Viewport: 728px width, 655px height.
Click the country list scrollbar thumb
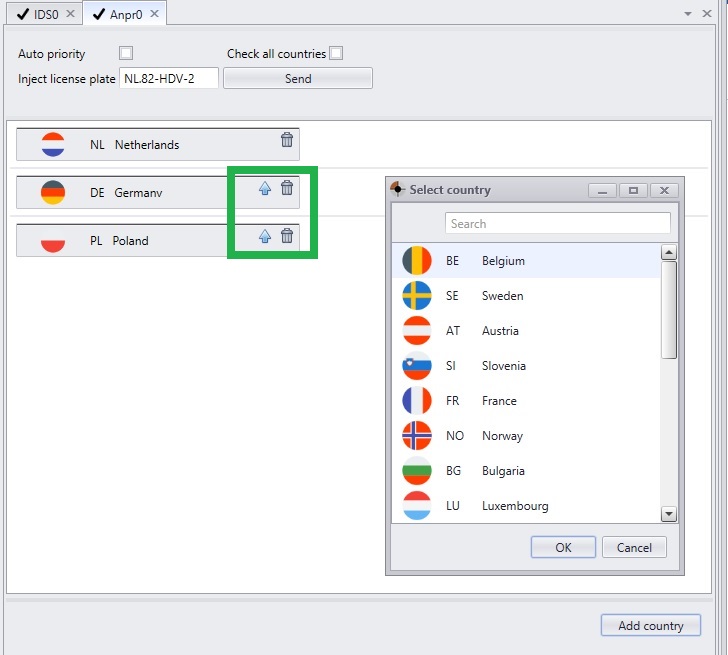coord(669,310)
